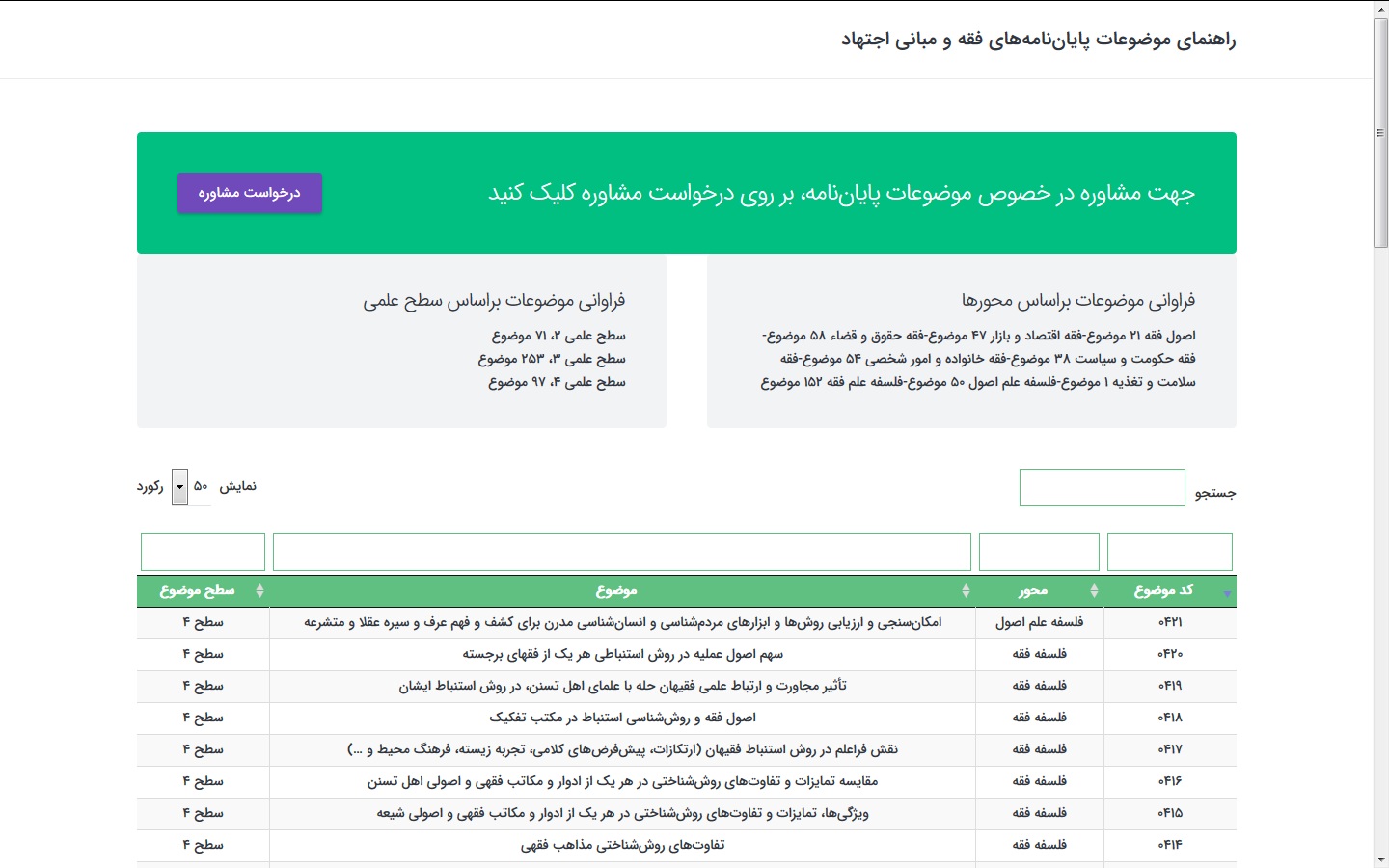Click سطح ۴ in row ۰۴۱۹
The height and width of the screenshot is (868, 1389).
pyautogui.click(x=204, y=687)
